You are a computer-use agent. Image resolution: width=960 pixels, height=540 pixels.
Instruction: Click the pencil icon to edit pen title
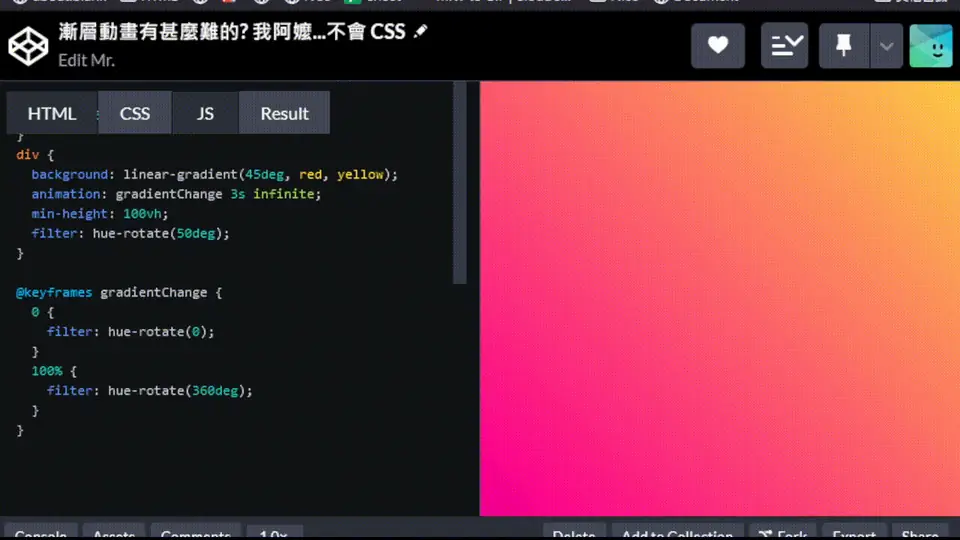(x=421, y=31)
